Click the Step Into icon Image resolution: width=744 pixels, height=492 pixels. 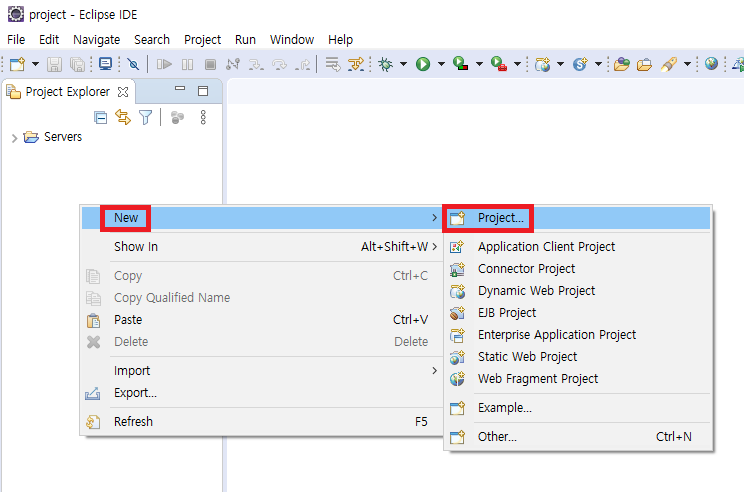pyautogui.click(x=256, y=64)
